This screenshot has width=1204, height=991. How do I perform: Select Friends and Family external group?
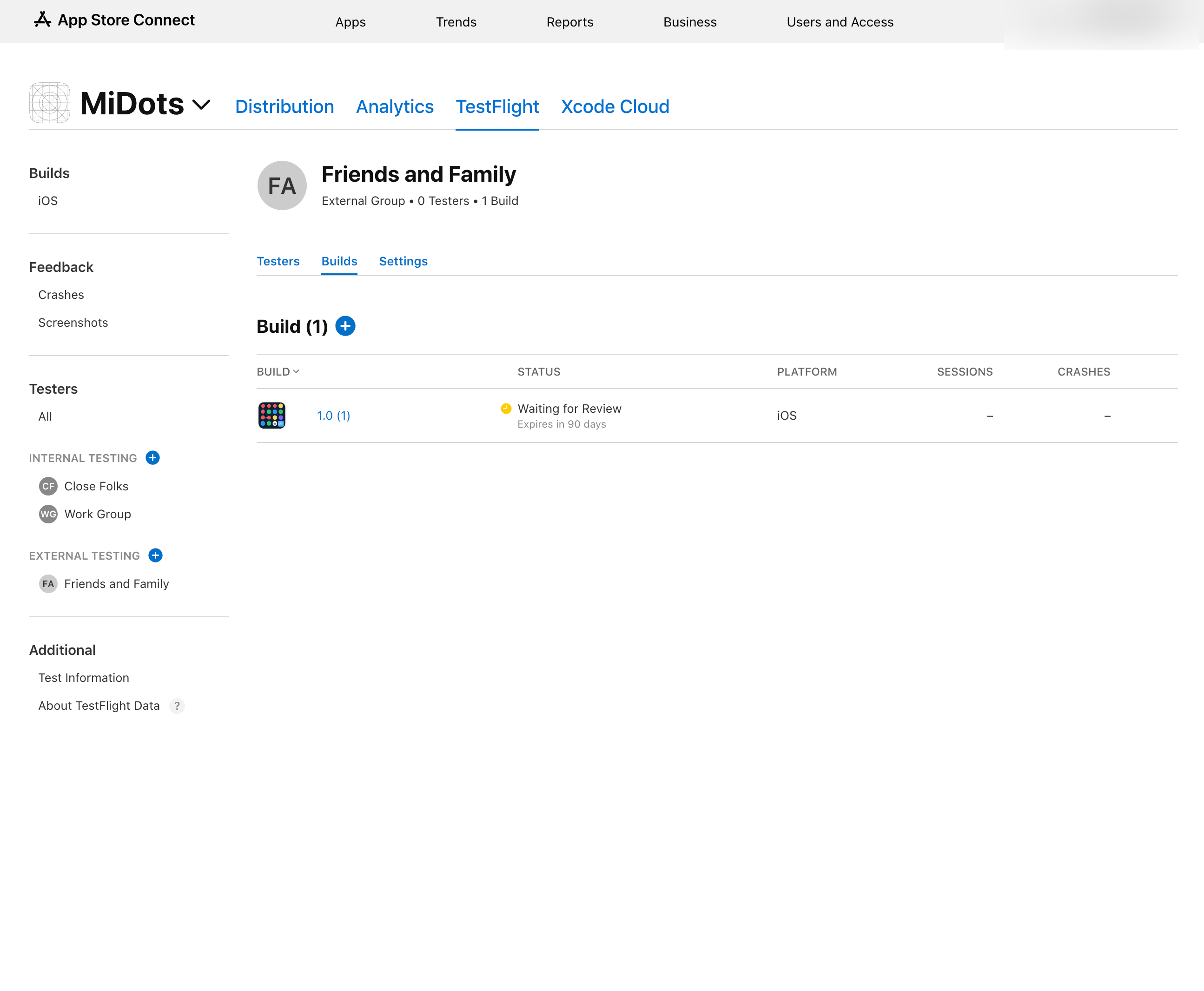tap(117, 584)
